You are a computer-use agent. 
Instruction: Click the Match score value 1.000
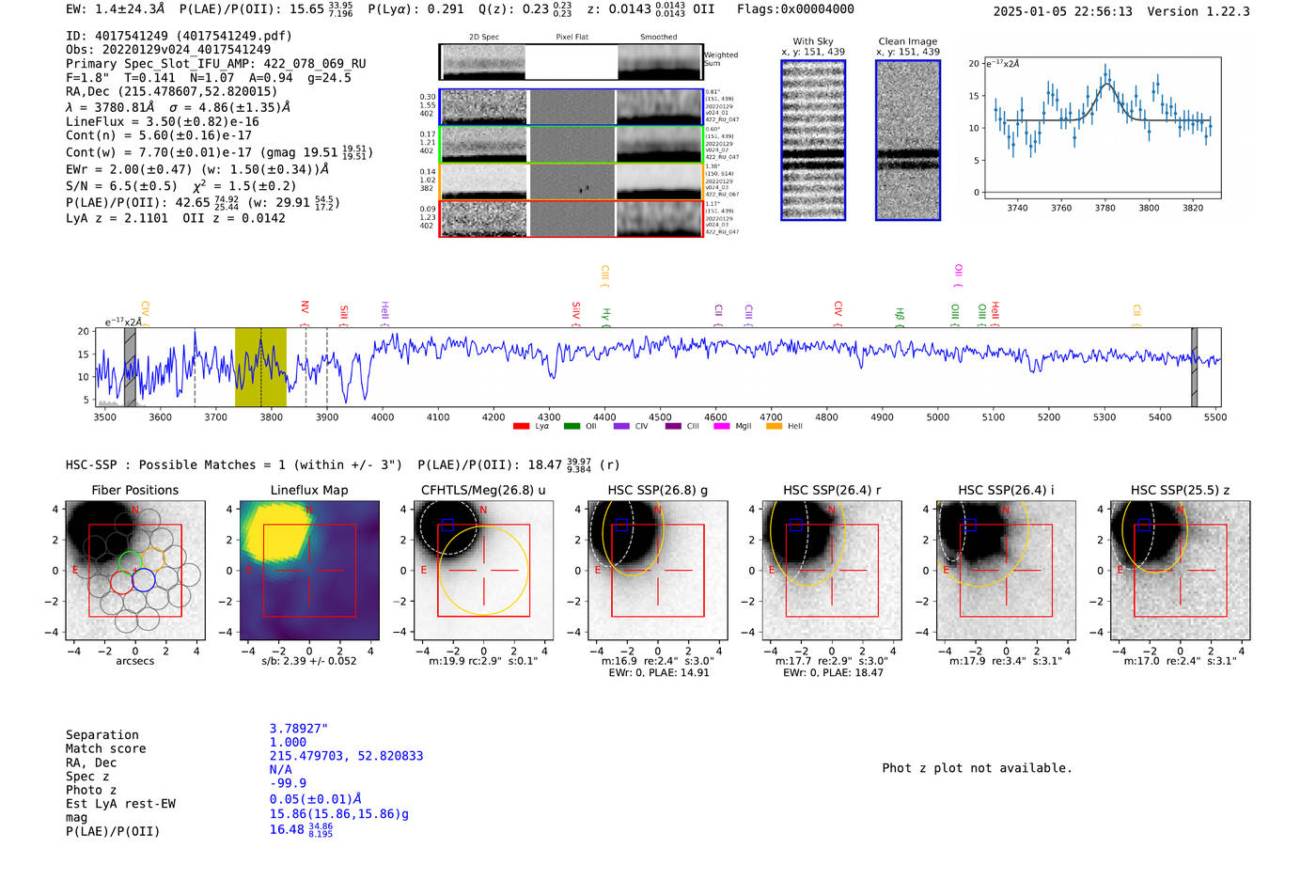(x=288, y=742)
